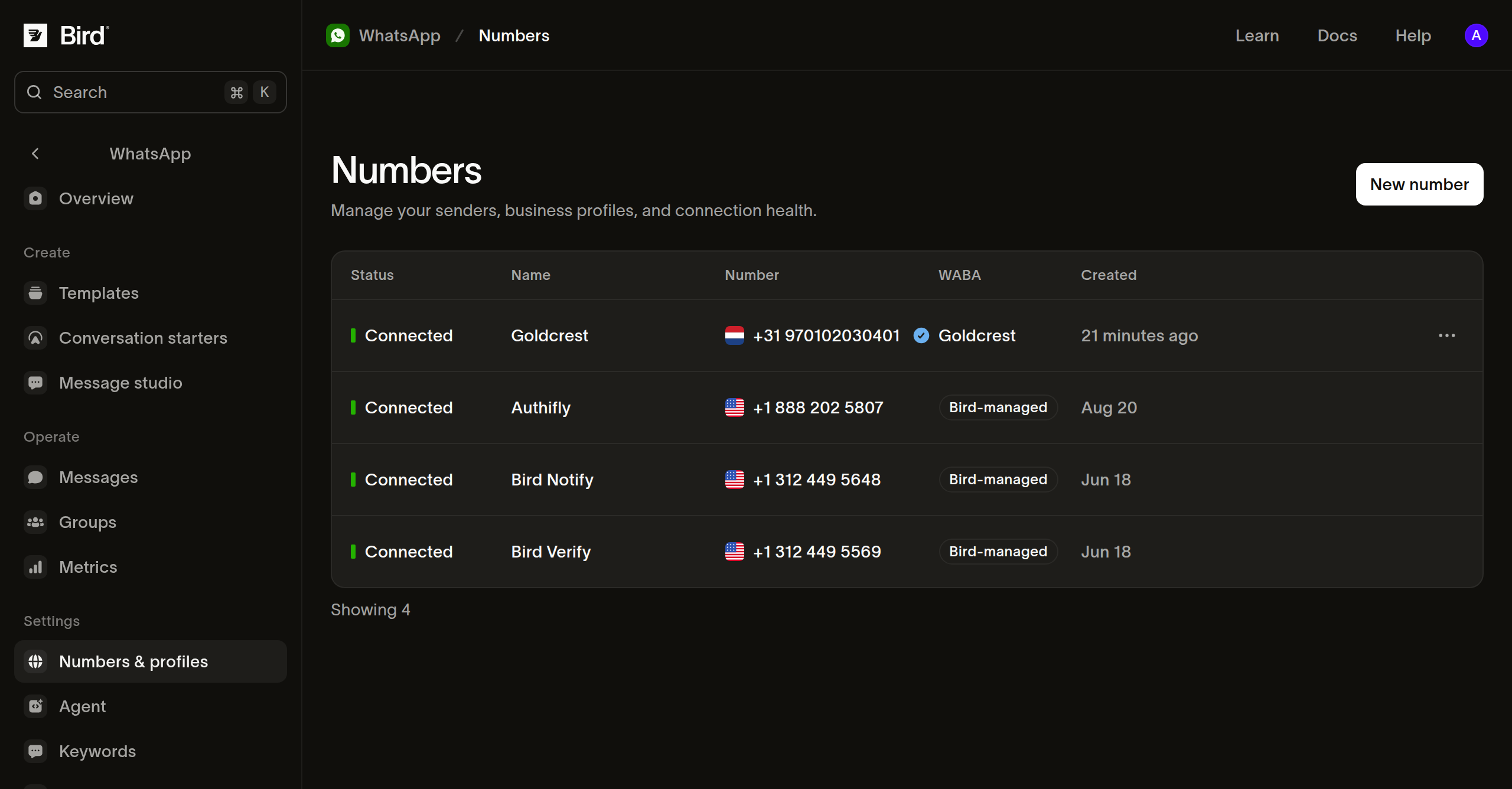
Task: Click the WhatsApp sidebar section title
Action: 150,154
